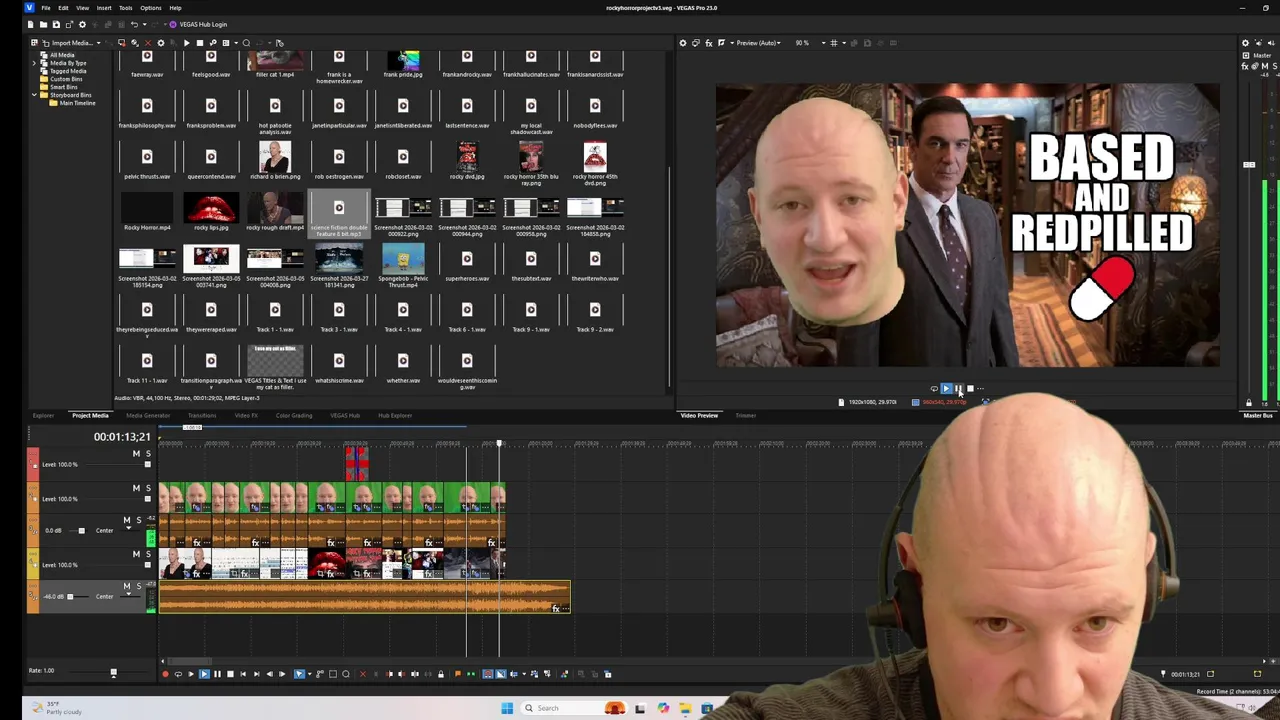
Task: Open project Properties gear in main toolbar
Action: click(82, 24)
